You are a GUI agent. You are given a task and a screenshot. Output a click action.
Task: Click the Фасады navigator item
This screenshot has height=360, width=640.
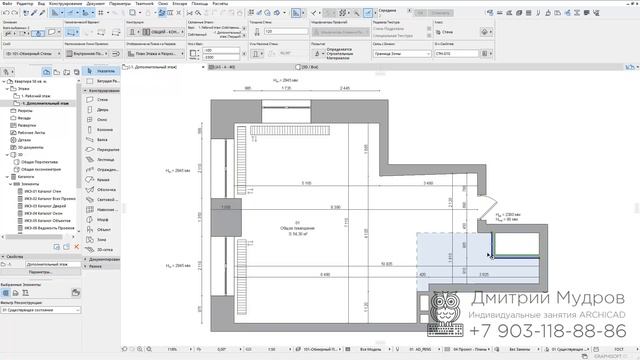pos(24,118)
